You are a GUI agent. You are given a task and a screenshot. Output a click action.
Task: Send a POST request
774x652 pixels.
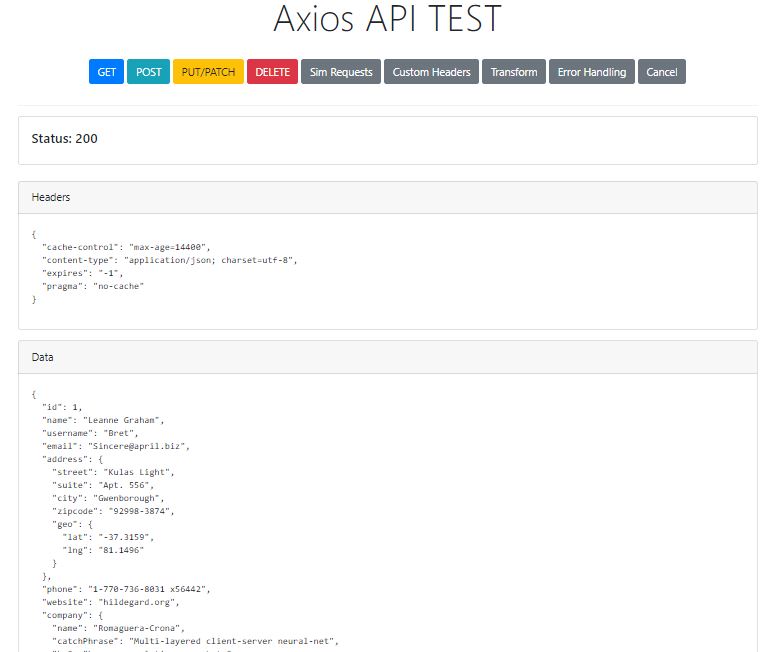(x=149, y=72)
